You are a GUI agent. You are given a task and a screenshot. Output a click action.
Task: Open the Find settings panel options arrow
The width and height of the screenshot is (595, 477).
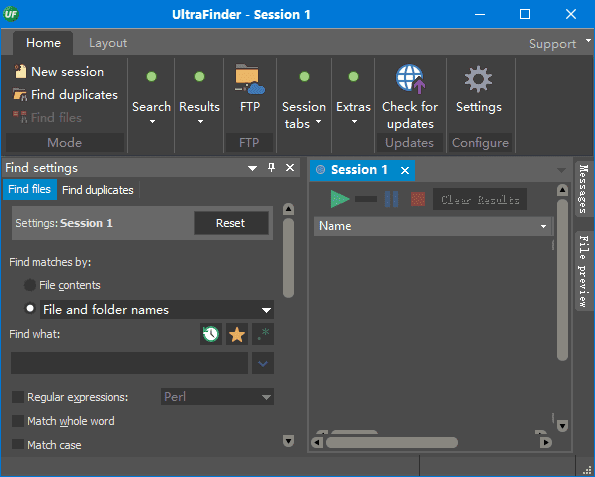pos(252,168)
